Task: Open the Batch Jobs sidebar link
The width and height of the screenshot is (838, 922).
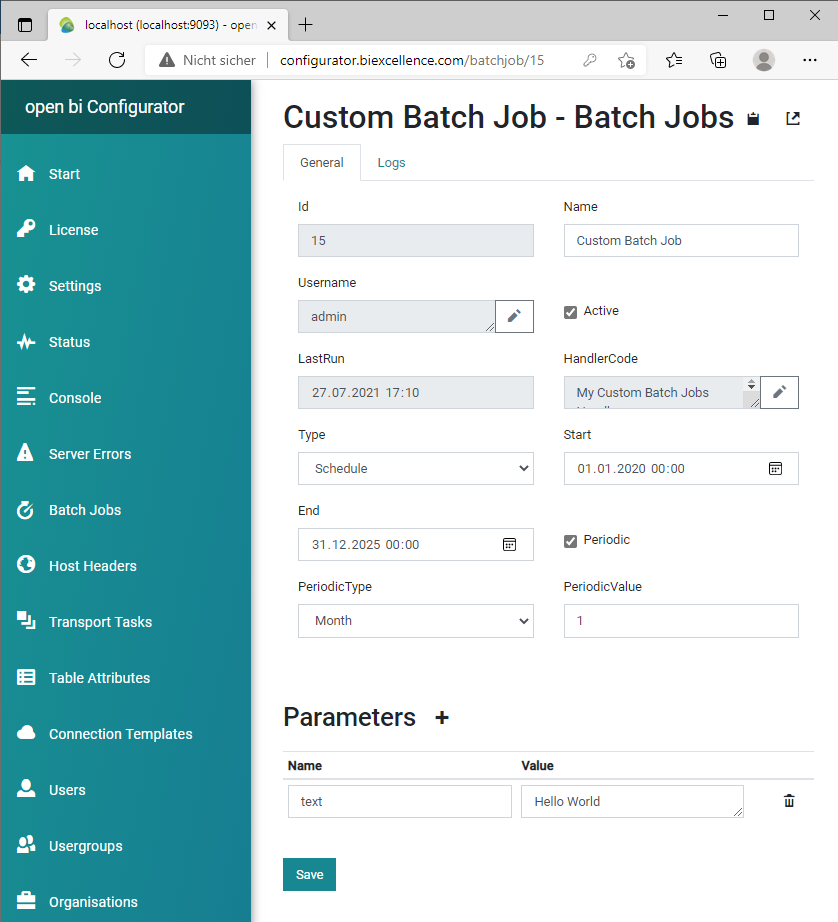Action: coord(85,510)
